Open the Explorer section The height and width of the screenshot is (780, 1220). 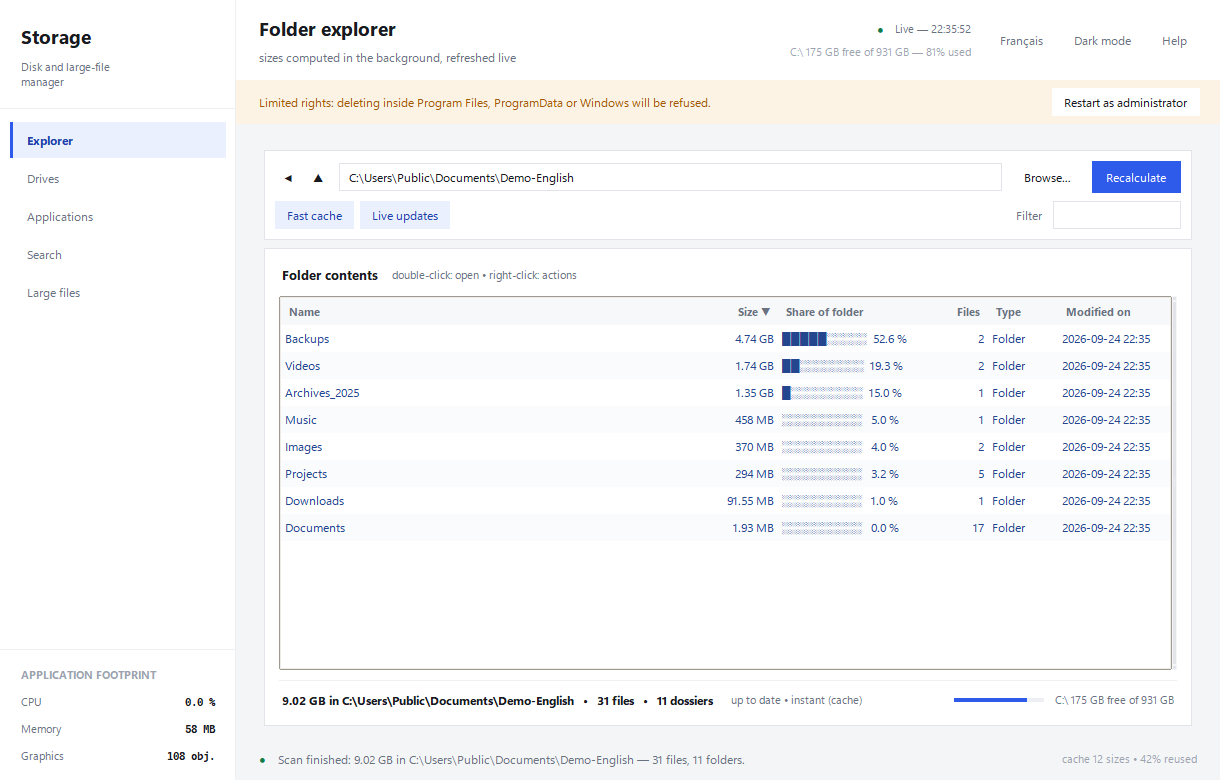pos(118,141)
